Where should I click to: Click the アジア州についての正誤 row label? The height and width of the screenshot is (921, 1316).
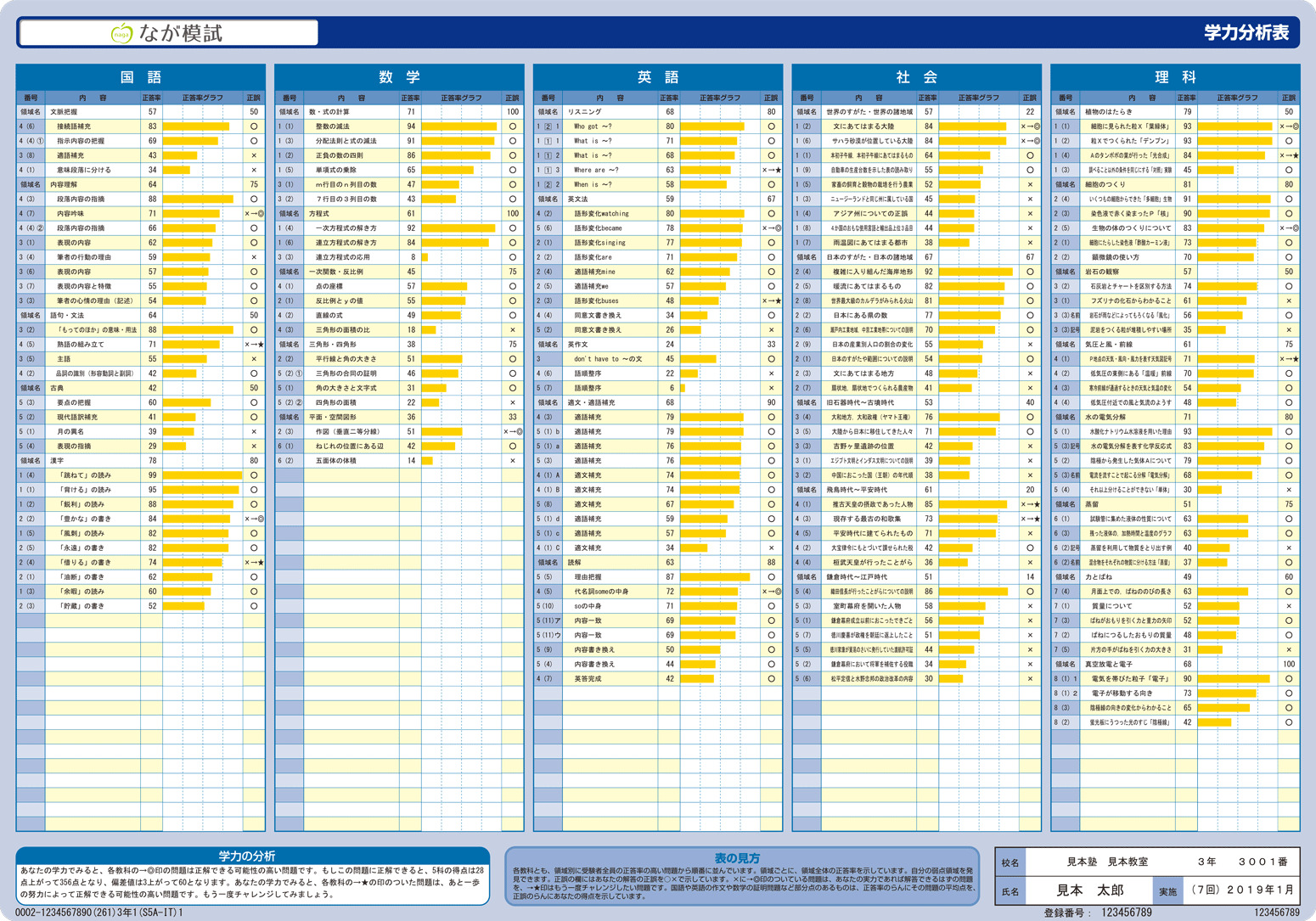click(x=870, y=214)
